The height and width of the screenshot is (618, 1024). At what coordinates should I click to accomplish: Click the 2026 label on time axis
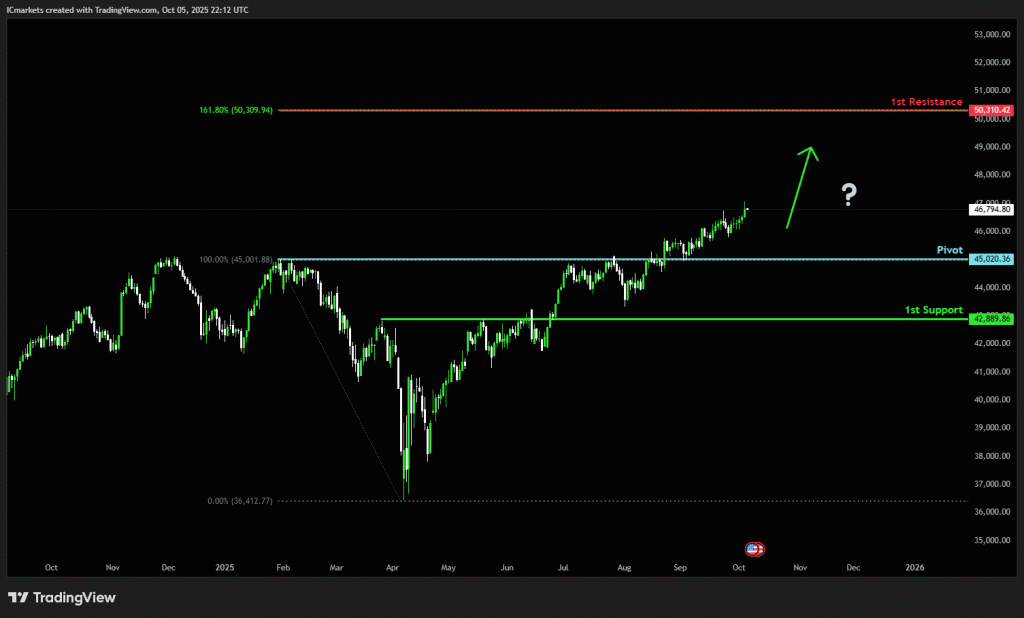pyautogui.click(x=914, y=567)
